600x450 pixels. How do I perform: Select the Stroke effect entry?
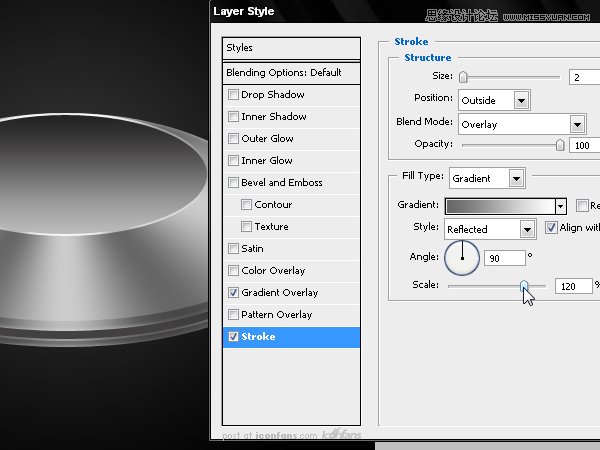pos(291,337)
